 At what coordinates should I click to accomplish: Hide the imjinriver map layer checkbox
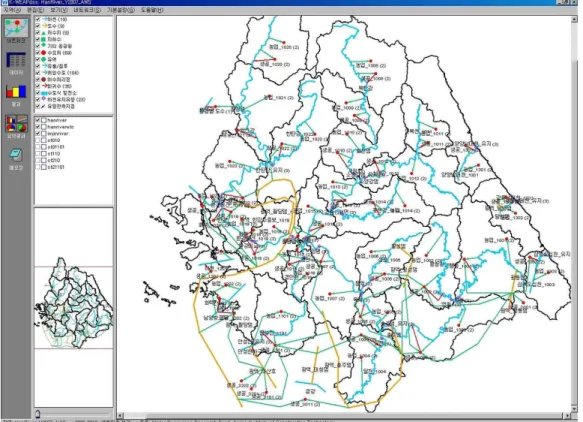[38, 133]
